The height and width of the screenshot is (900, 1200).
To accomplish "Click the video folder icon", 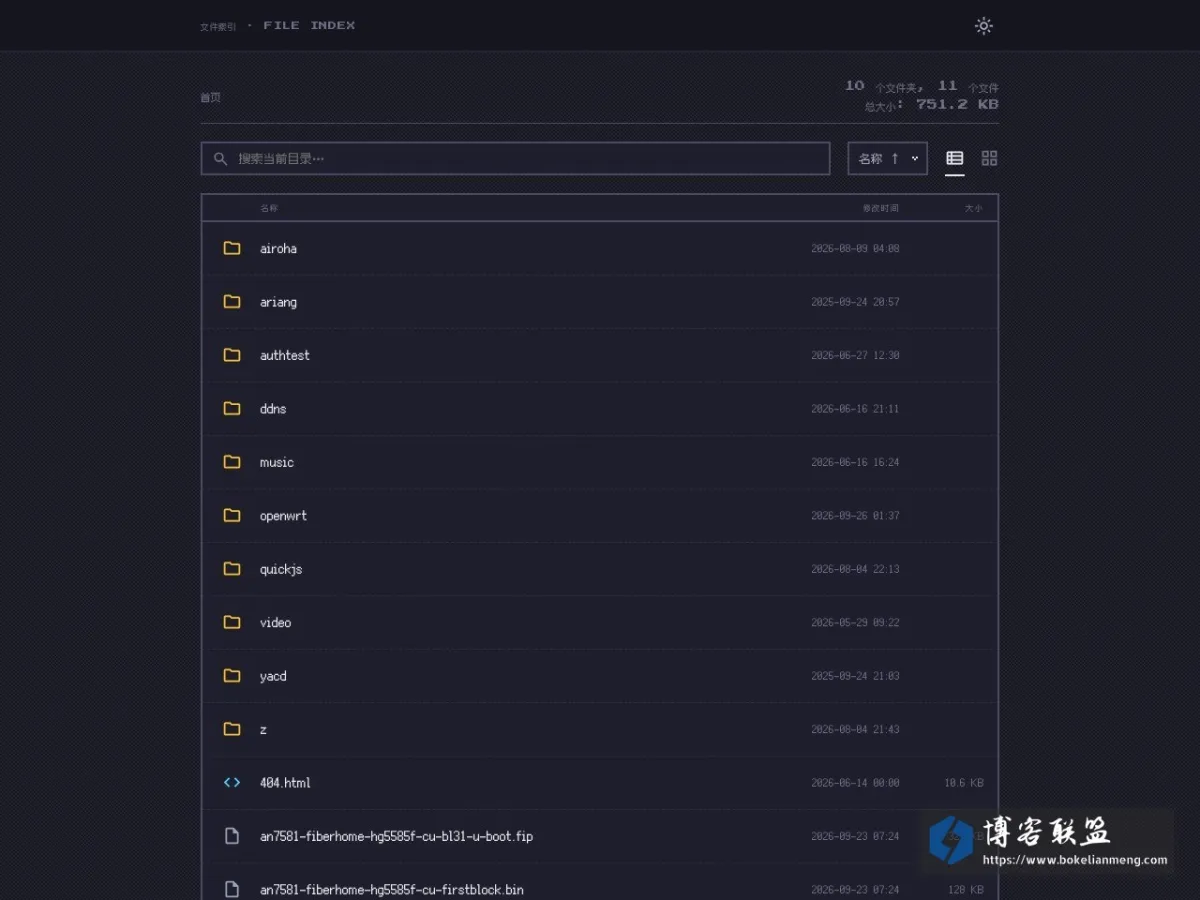I will pyautogui.click(x=232, y=622).
